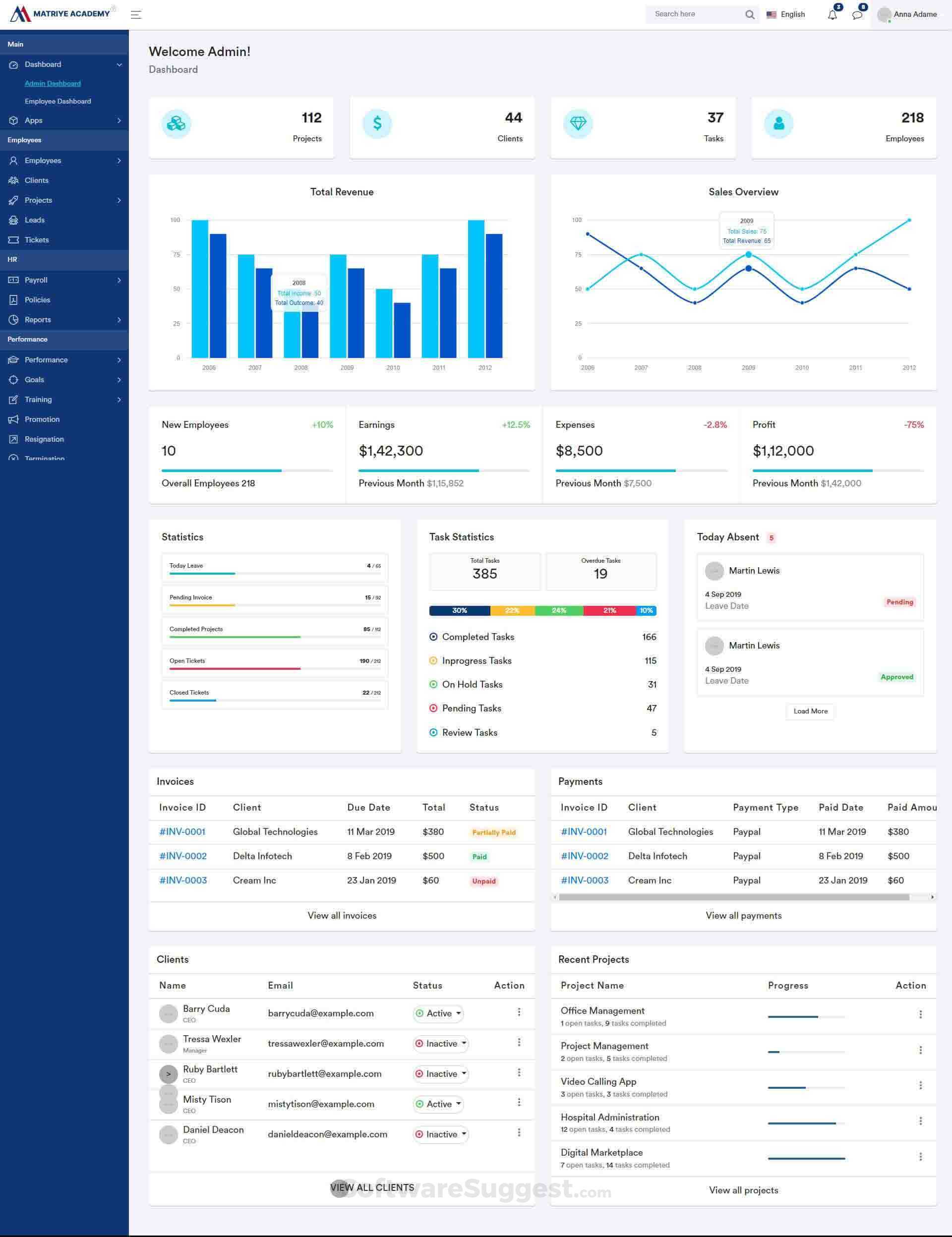Open action menu for Video Calling App
Image resolution: width=952 pixels, height=1237 pixels.
tap(920, 1085)
